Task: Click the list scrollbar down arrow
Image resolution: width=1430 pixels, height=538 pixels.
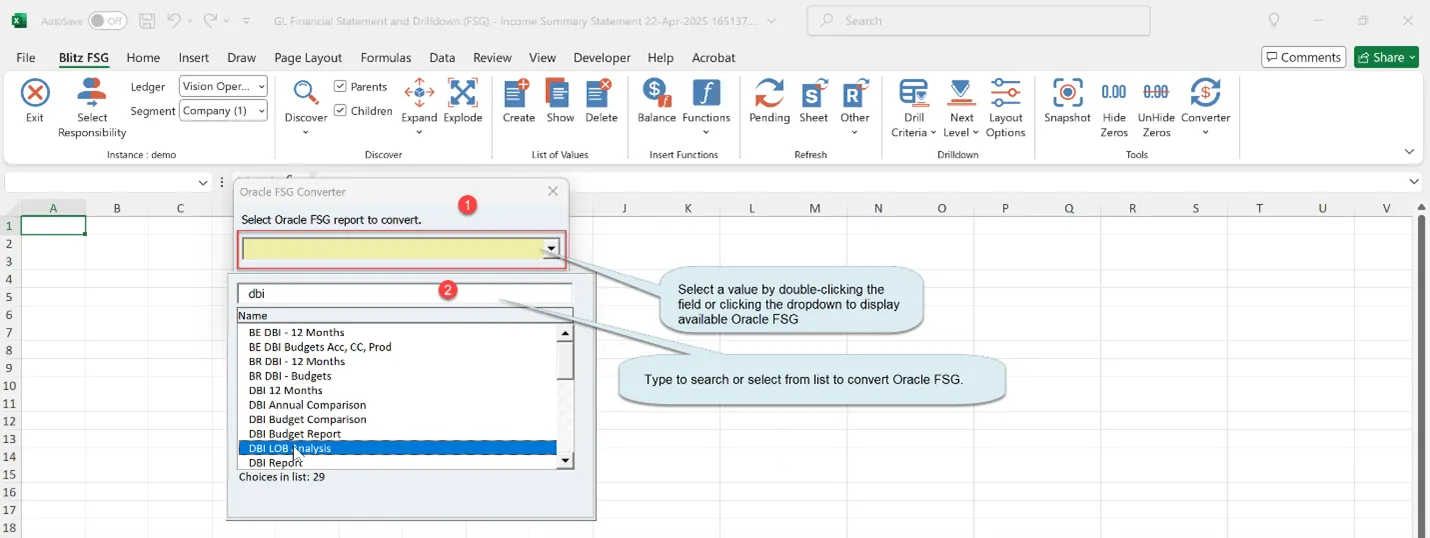Action: [566, 461]
